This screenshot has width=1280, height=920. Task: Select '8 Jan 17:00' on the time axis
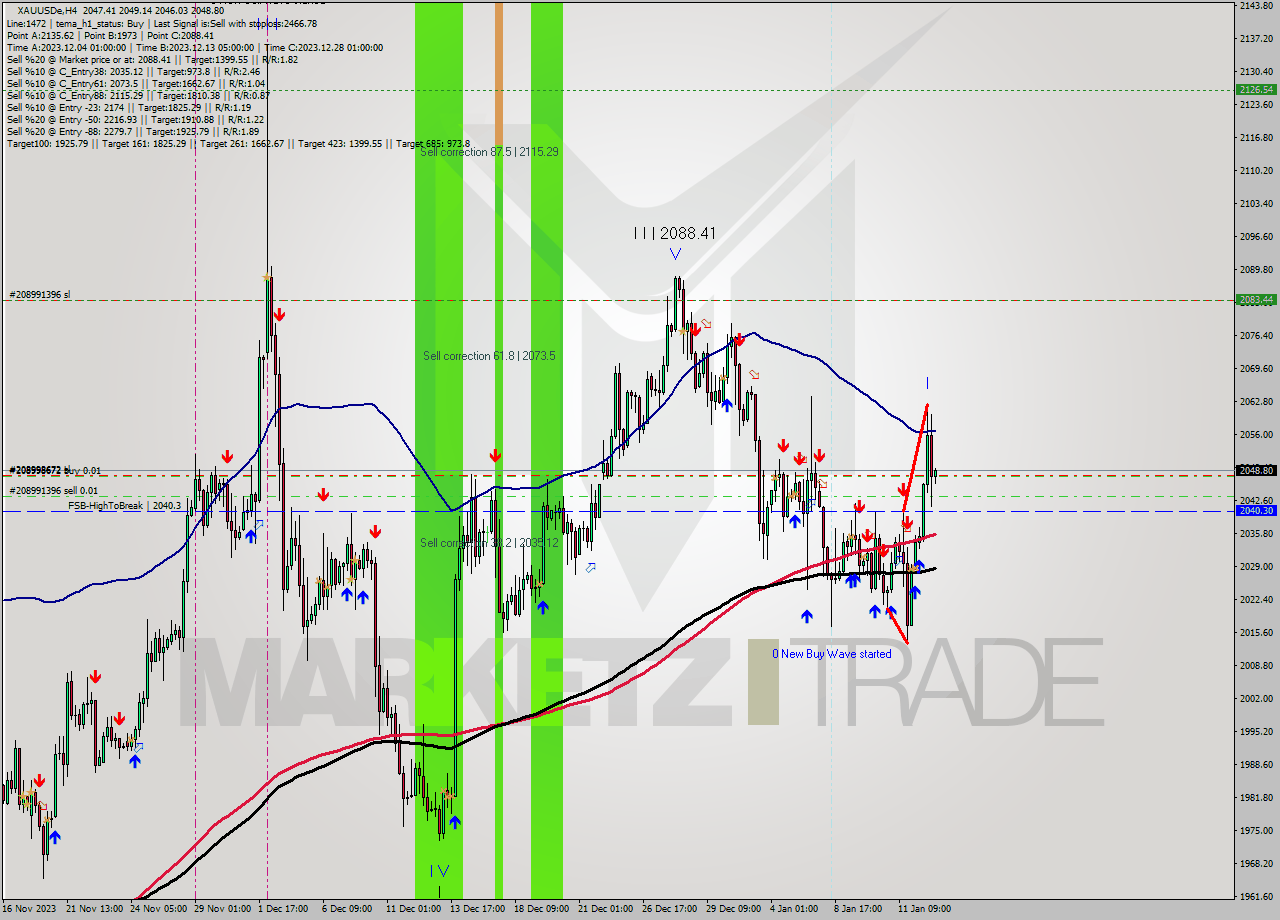[859, 909]
